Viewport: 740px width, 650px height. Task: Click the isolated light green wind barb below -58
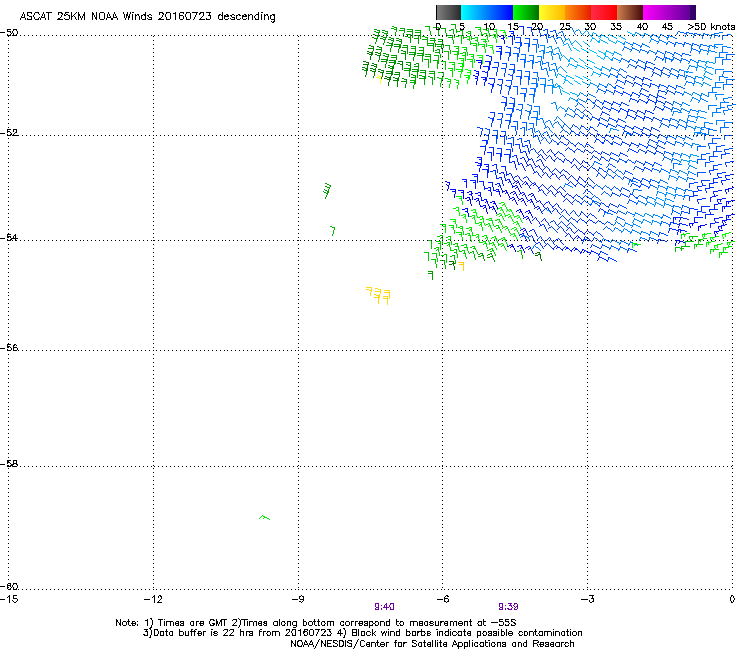[x=265, y=517]
